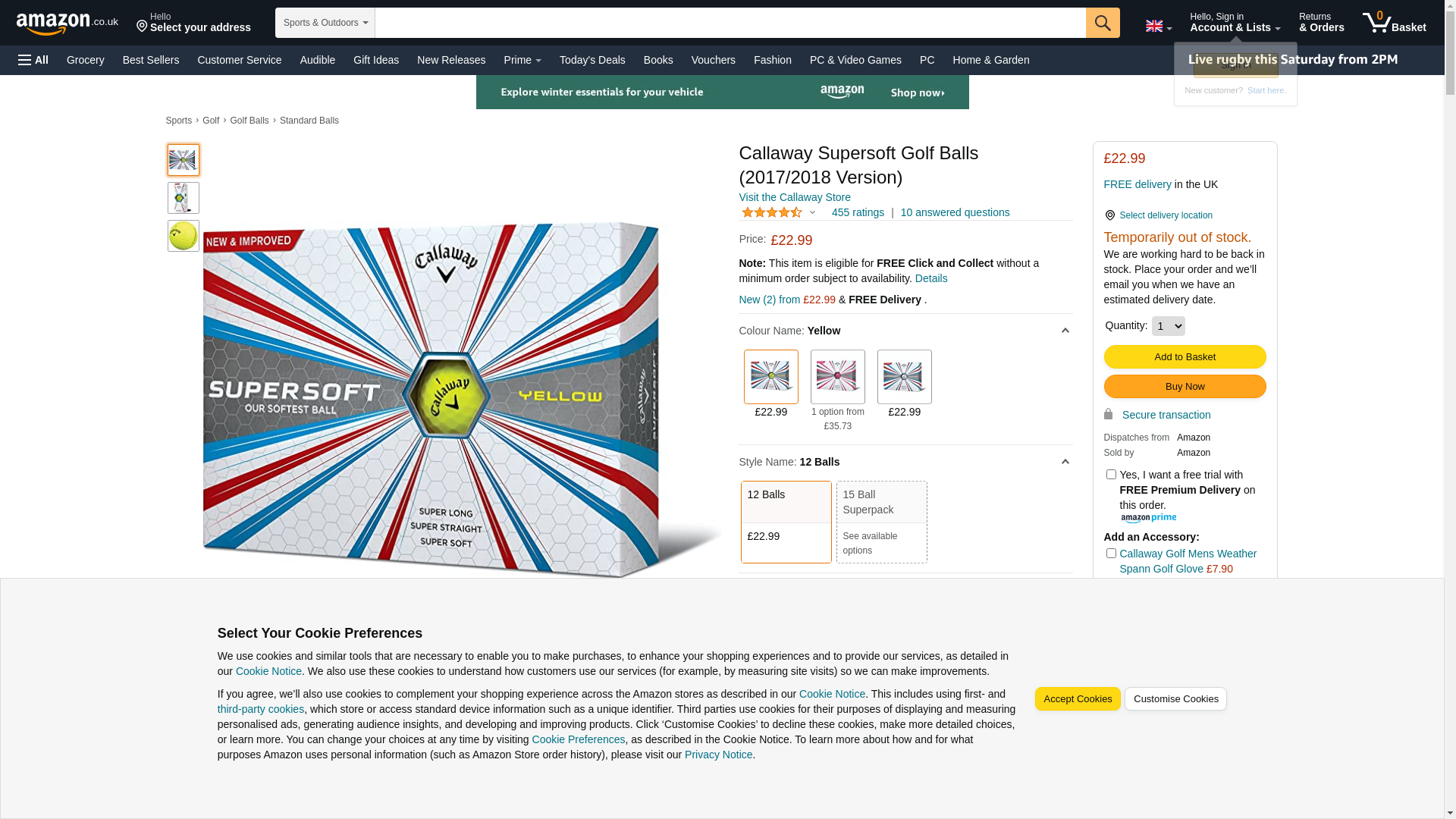1456x819 pixels.
Task: Click the star rating icon
Action: [771, 213]
